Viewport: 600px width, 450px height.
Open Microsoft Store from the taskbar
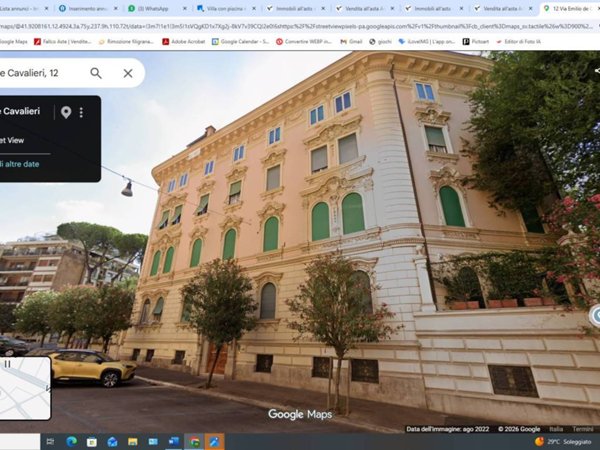pos(92,442)
